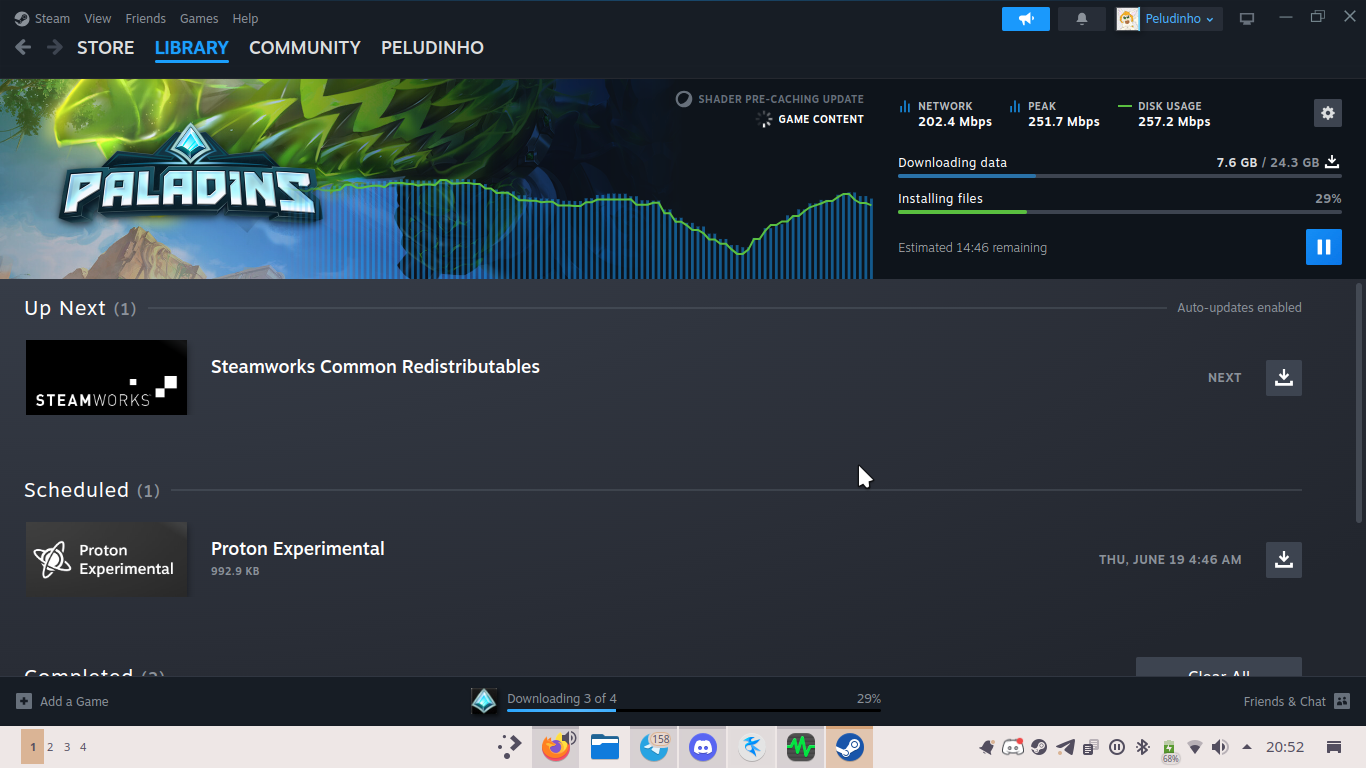This screenshot has height=768, width=1366.
Task: Open the announcements megaphone button
Action: (1026, 19)
